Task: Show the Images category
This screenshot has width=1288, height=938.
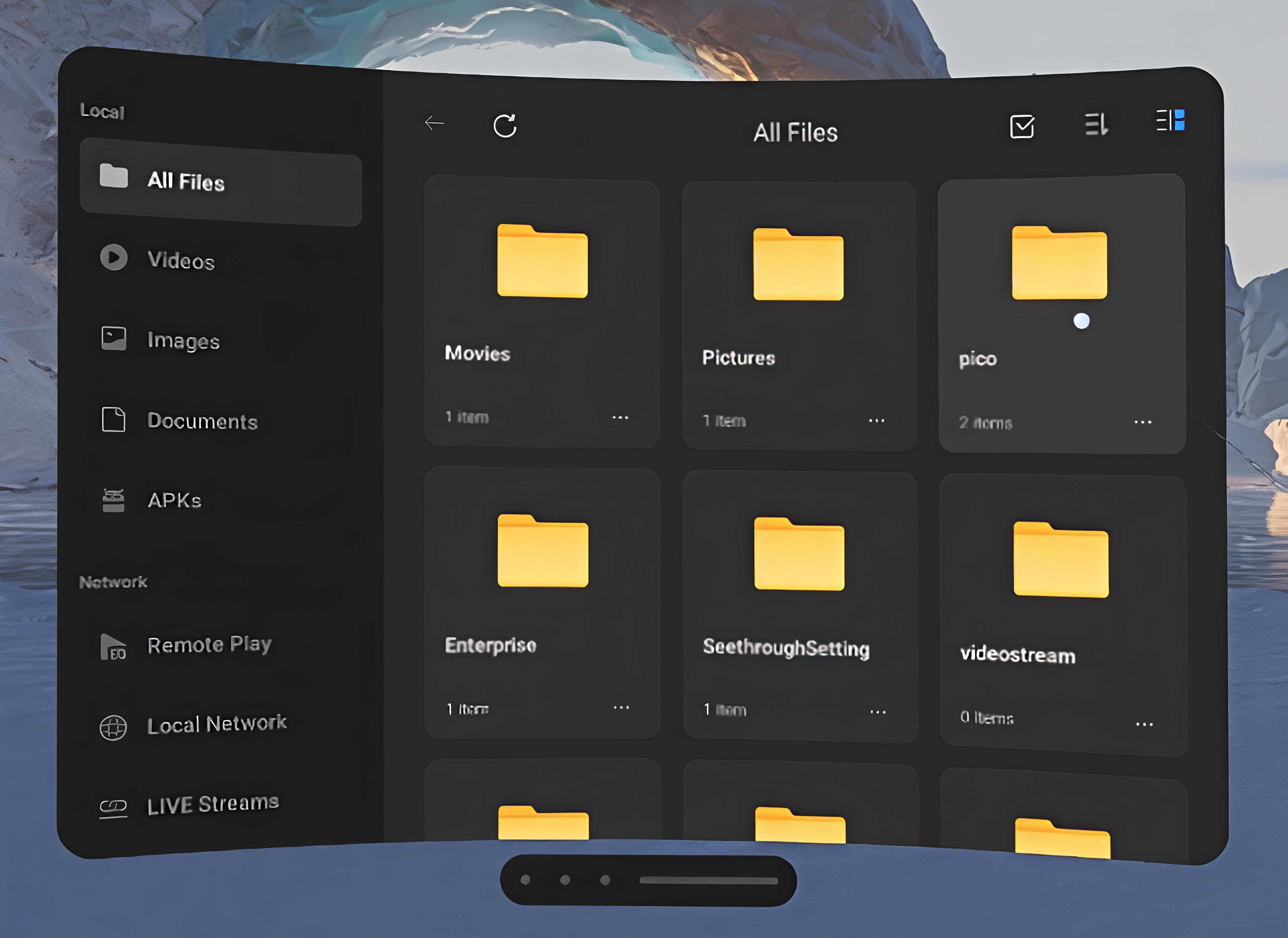Action: click(159, 339)
